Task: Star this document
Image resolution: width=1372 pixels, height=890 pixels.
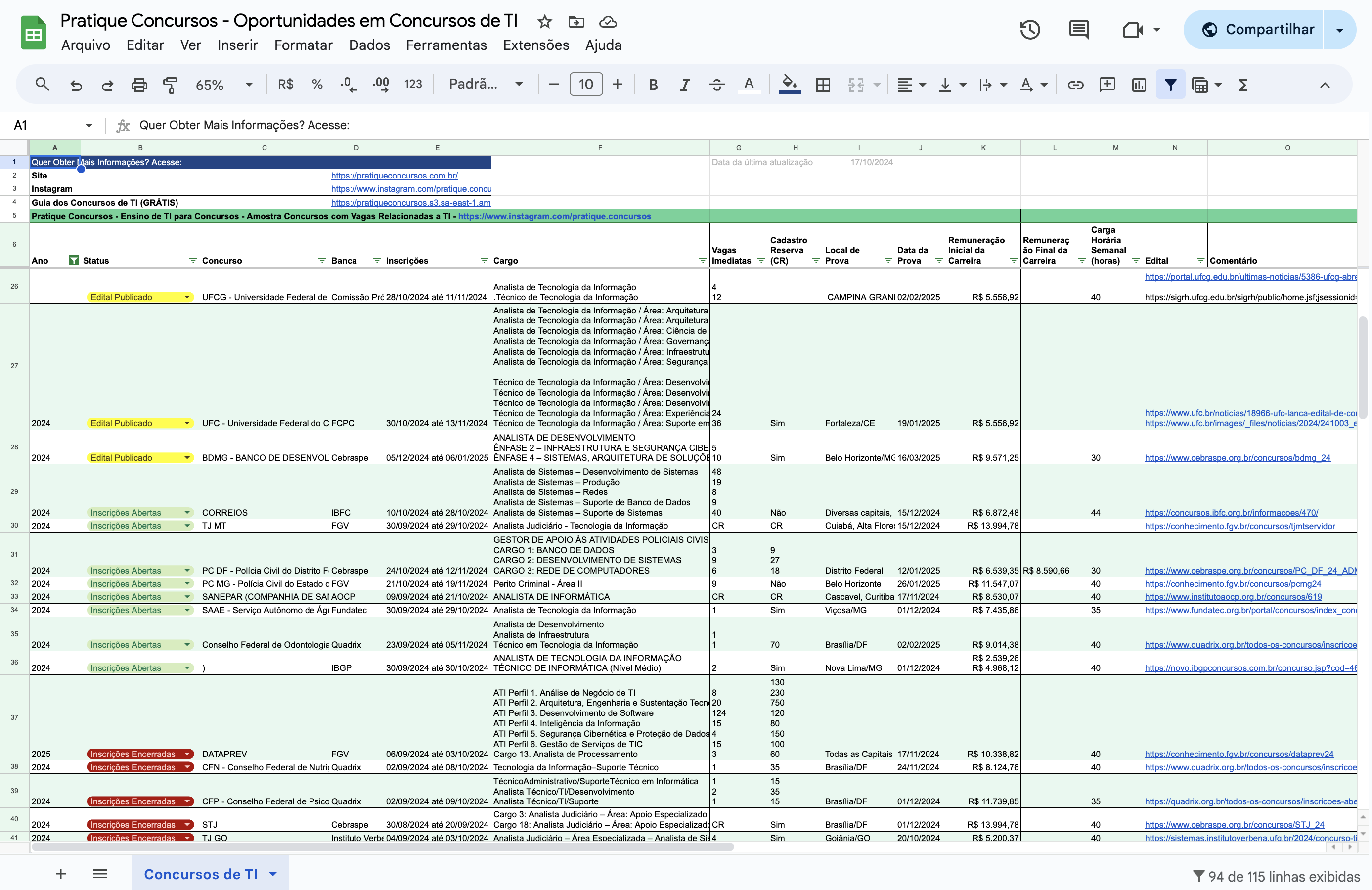Action: click(544, 22)
